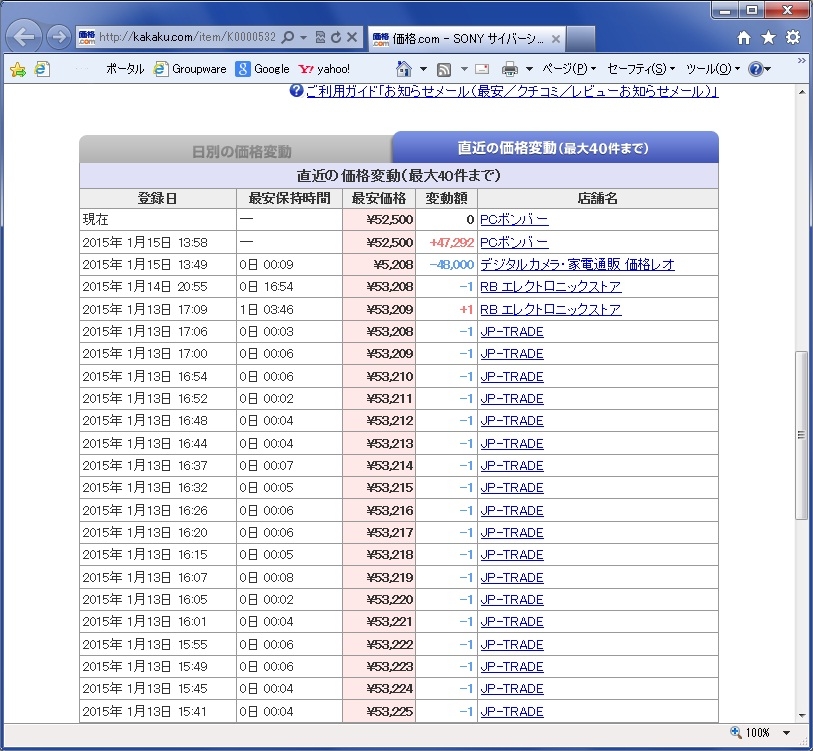Click the IE icon in the favorites bar
This screenshot has width=813, height=751.
[42, 69]
